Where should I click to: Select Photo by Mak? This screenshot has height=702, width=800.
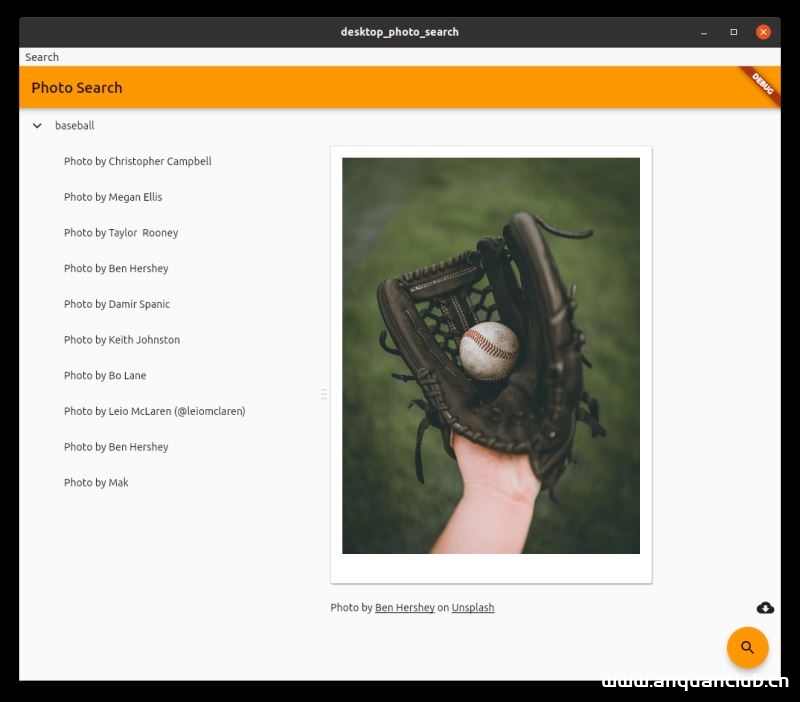click(x=96, y=482)
